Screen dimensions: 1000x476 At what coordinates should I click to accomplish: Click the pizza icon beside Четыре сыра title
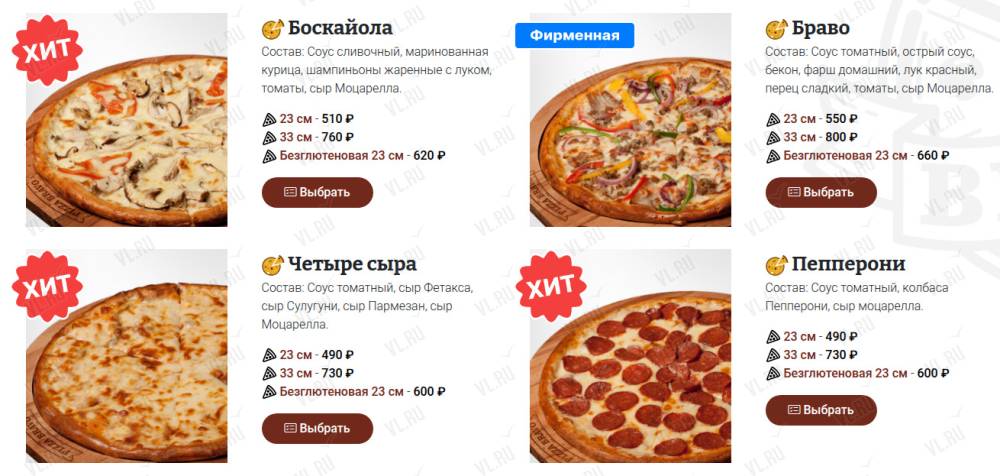[x=273, y=264]
